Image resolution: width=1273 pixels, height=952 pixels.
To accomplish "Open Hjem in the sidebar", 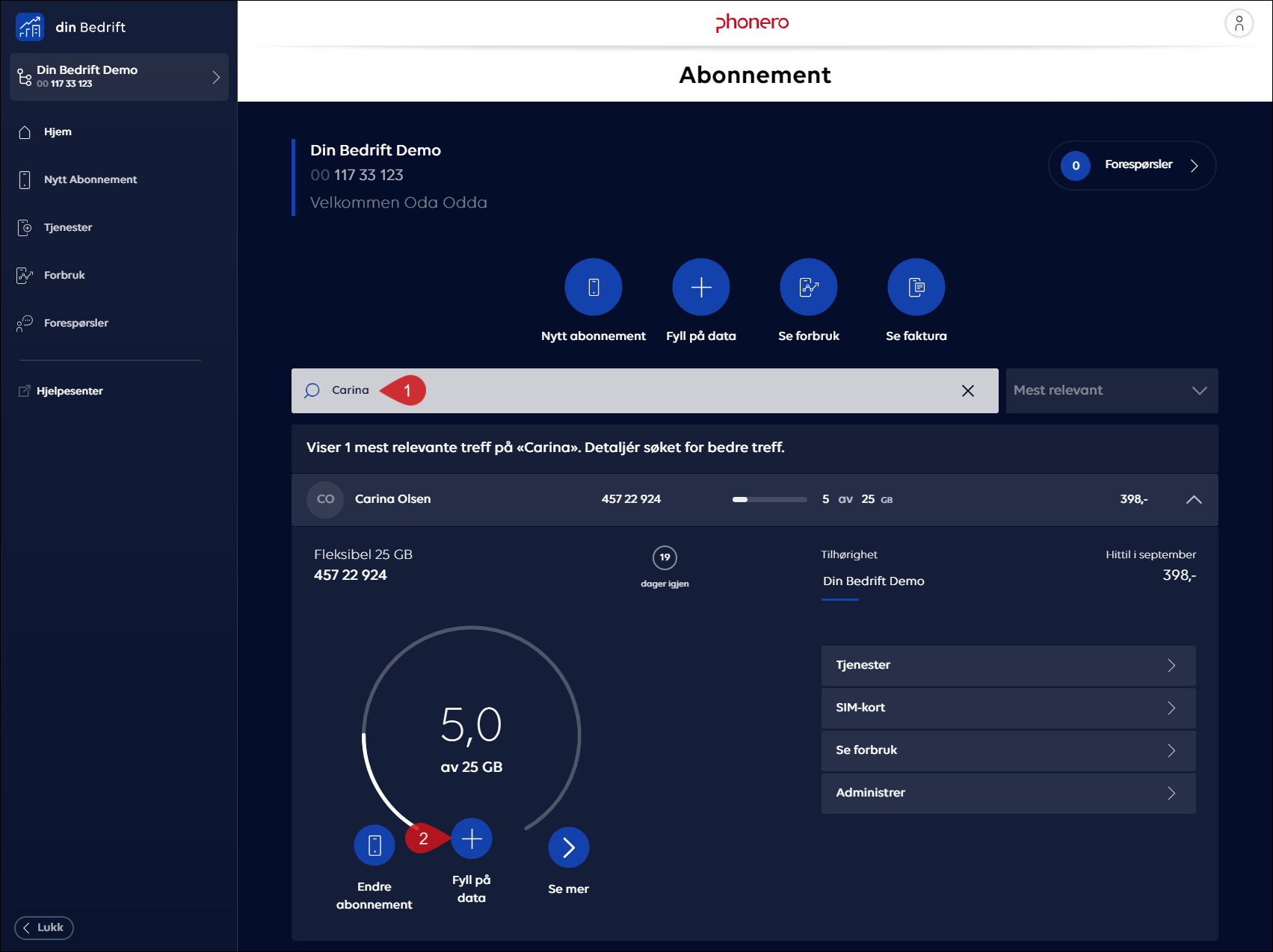I will tap(58, 132).
